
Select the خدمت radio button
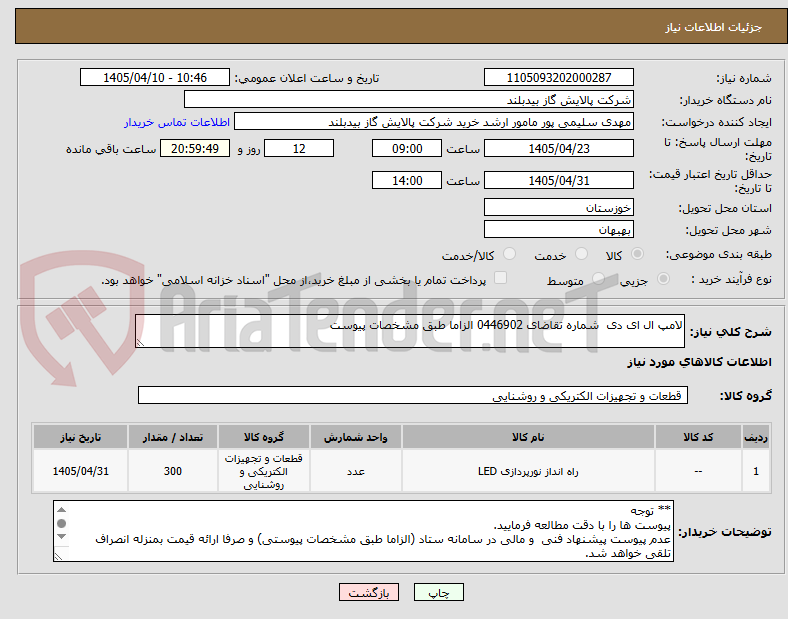(581, 254)
